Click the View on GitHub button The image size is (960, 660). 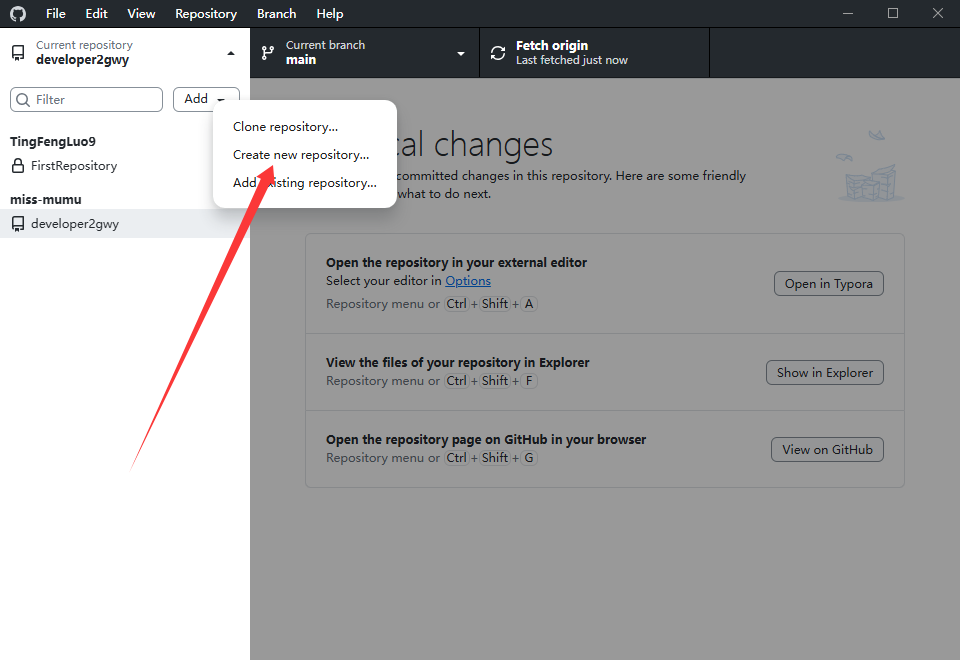tap(827, 450)
